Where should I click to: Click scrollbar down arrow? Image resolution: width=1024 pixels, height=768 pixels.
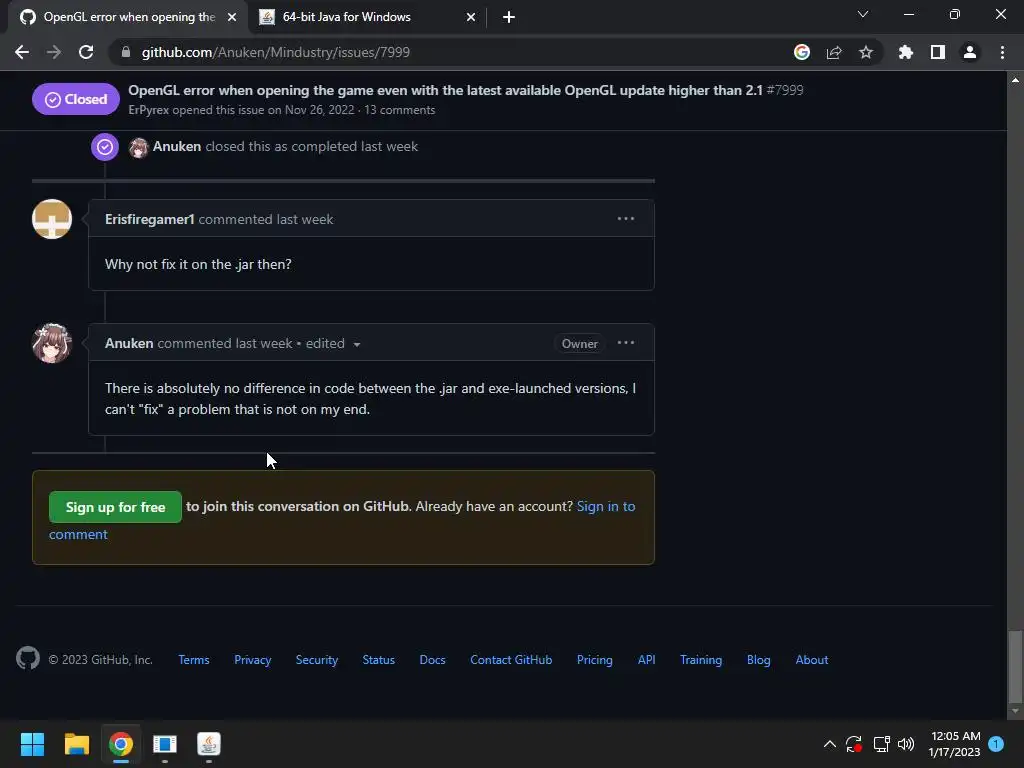(x=1015, y=711)
